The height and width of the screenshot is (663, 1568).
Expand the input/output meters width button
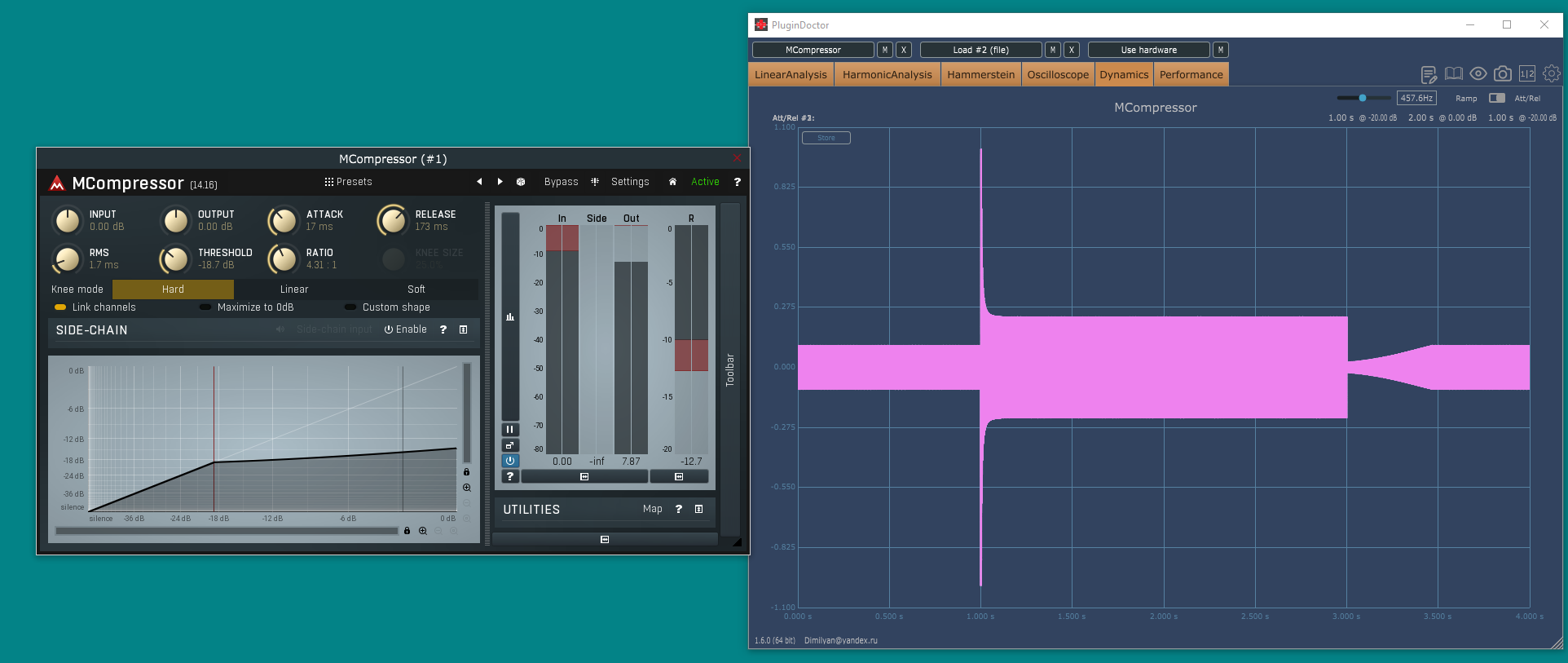(x=584, y=476)
